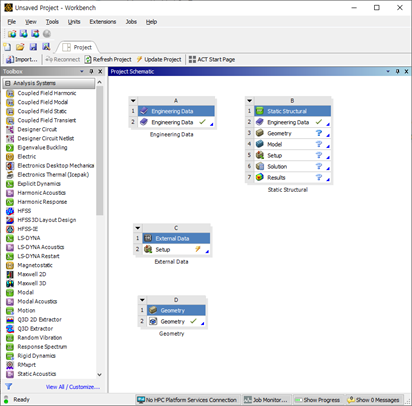Click toolbox scrollbar down arrow
The height and width of the screenshot is (406, 412).
[x=99, y=375]
